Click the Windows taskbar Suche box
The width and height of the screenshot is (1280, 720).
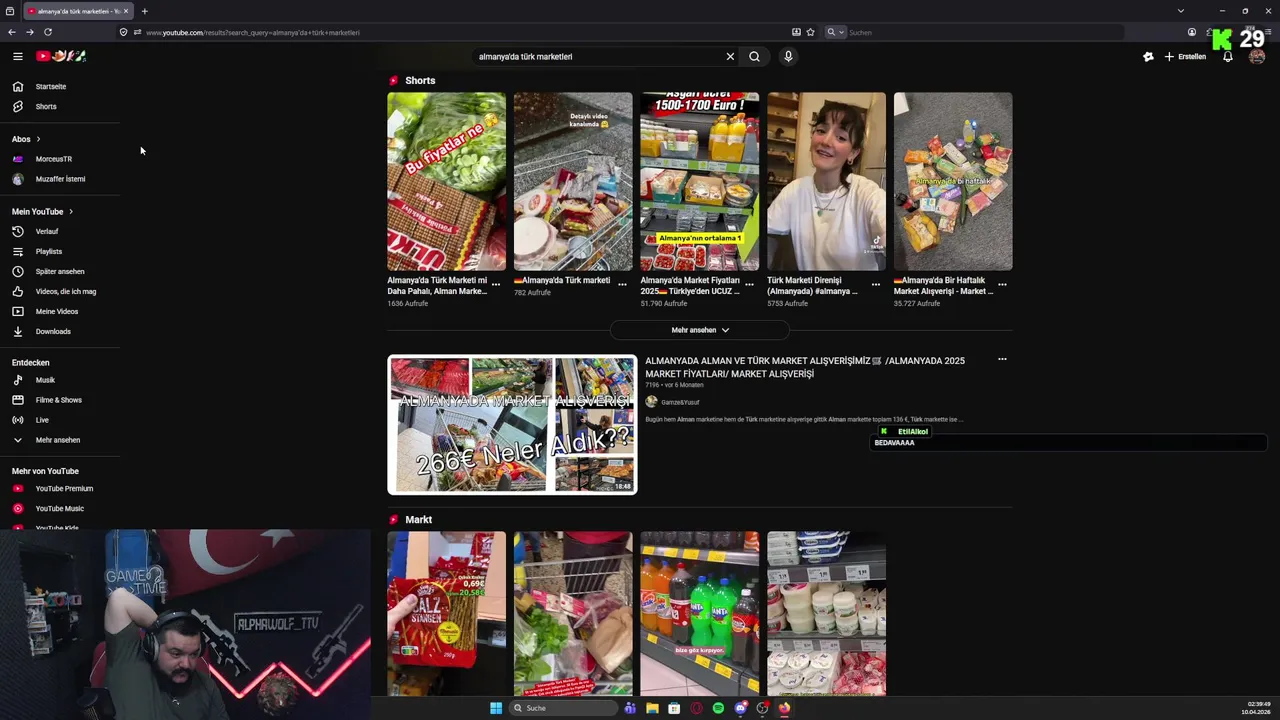[563, 708]
